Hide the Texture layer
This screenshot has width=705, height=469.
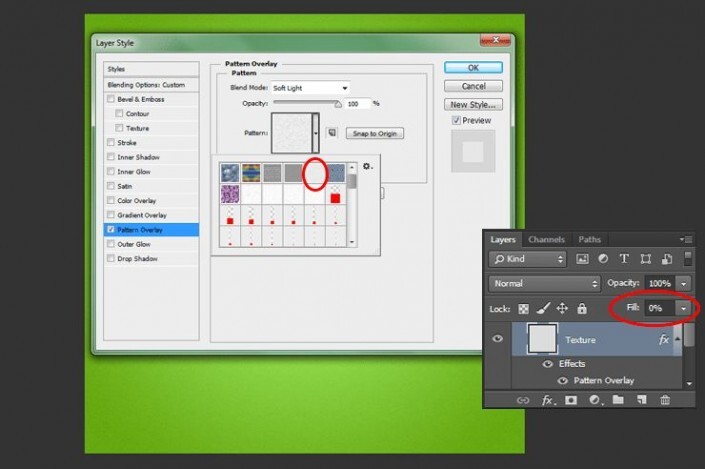(x=497, y=340)
